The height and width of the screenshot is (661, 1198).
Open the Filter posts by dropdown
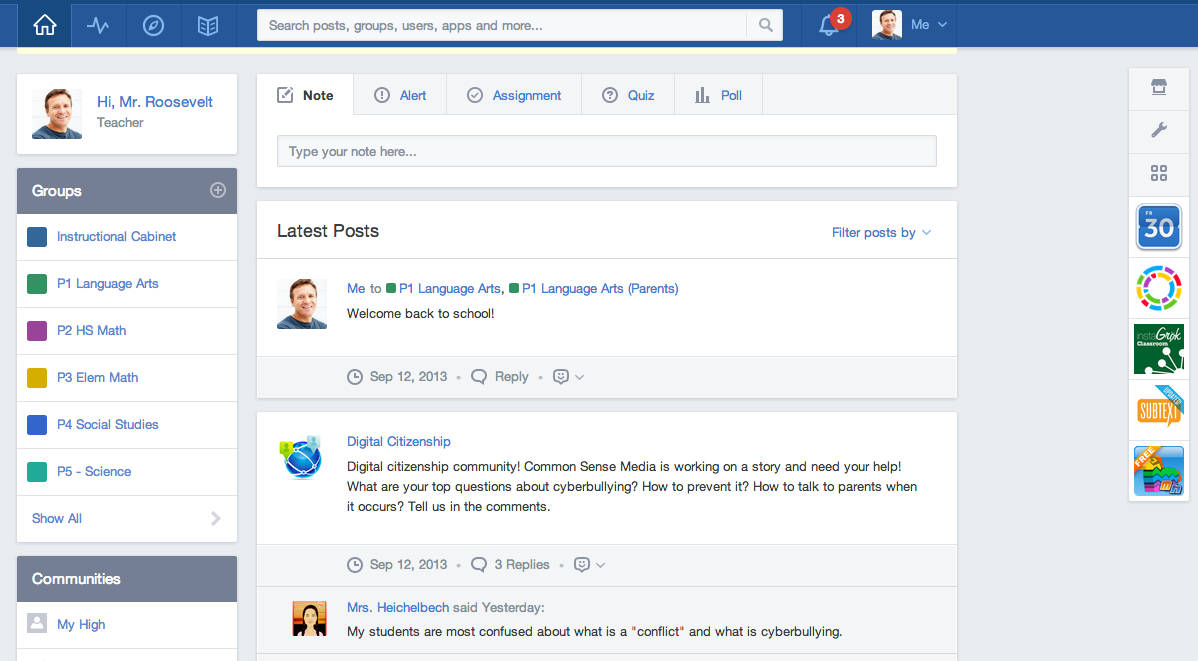click(x=881, y=233)
